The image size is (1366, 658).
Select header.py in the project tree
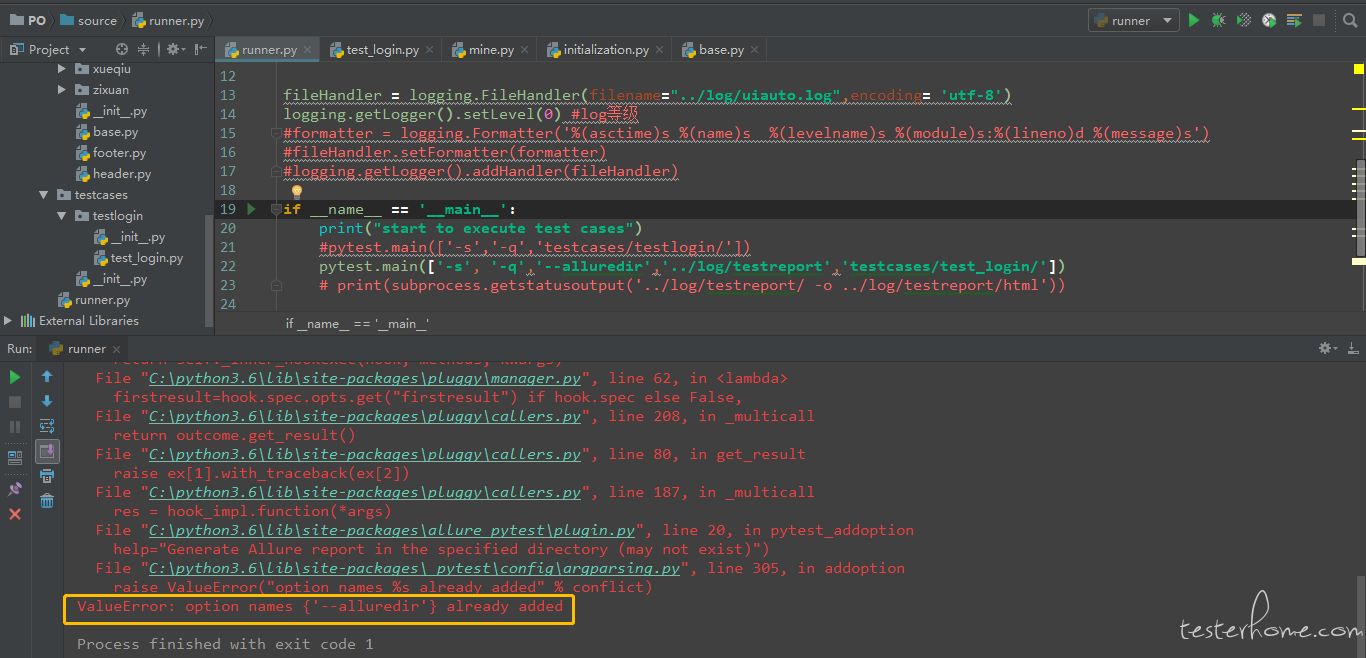tap(113, 174)
